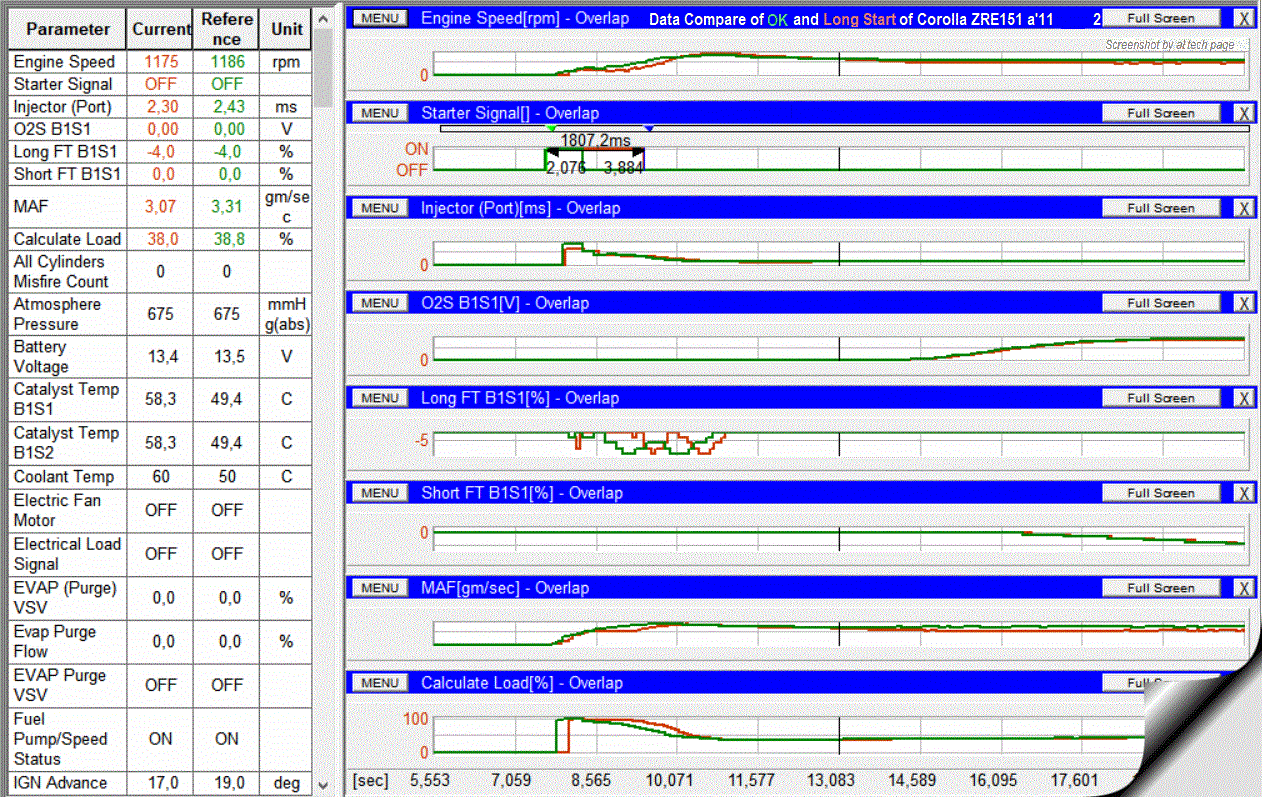The image size is (1262, 797).
Task: Open MENU for Short FT B1S1 graph
Action: coord(380,493)
